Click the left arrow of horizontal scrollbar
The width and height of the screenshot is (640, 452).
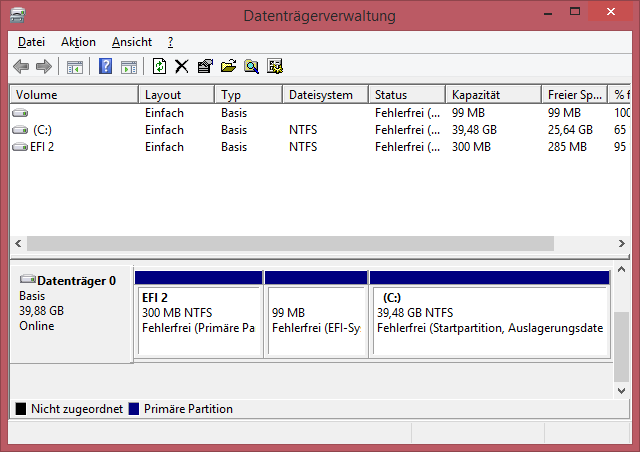click(18, 244)
